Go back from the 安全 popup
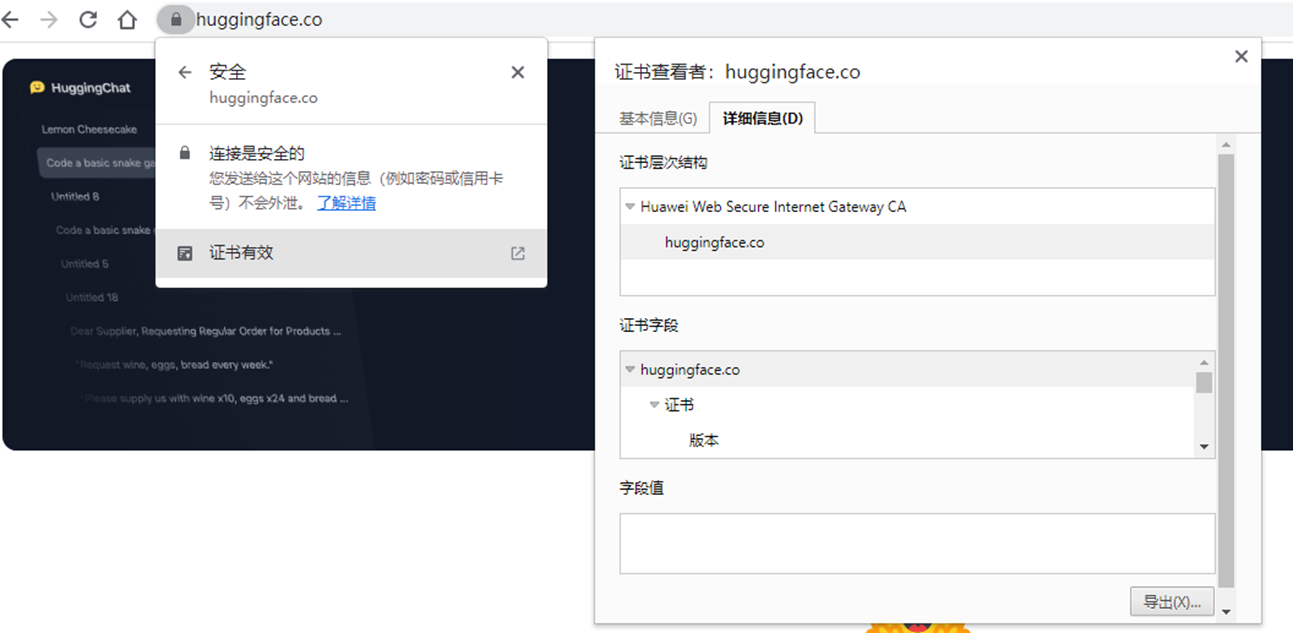 point(184,72)
